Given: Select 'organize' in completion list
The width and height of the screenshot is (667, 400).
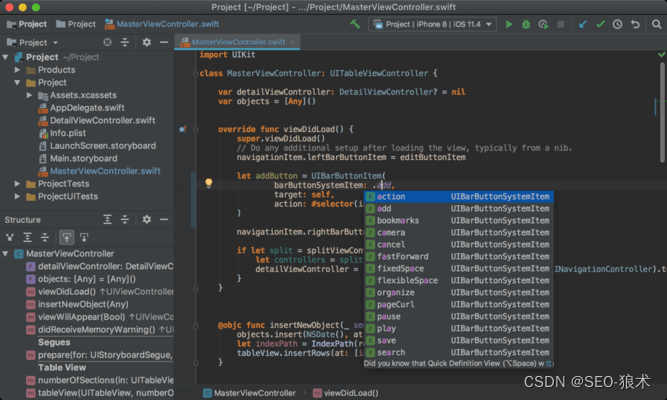Looking at the screenshot, I should coord(459,292).
